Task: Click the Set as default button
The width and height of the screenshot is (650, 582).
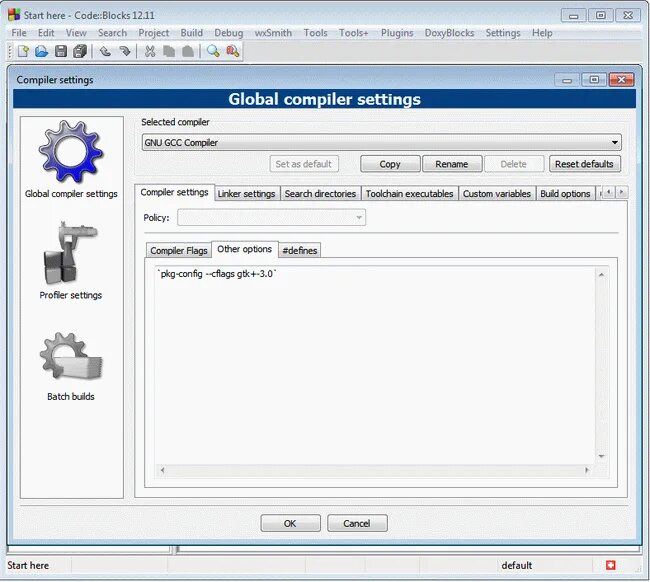Action: [304, 164]
